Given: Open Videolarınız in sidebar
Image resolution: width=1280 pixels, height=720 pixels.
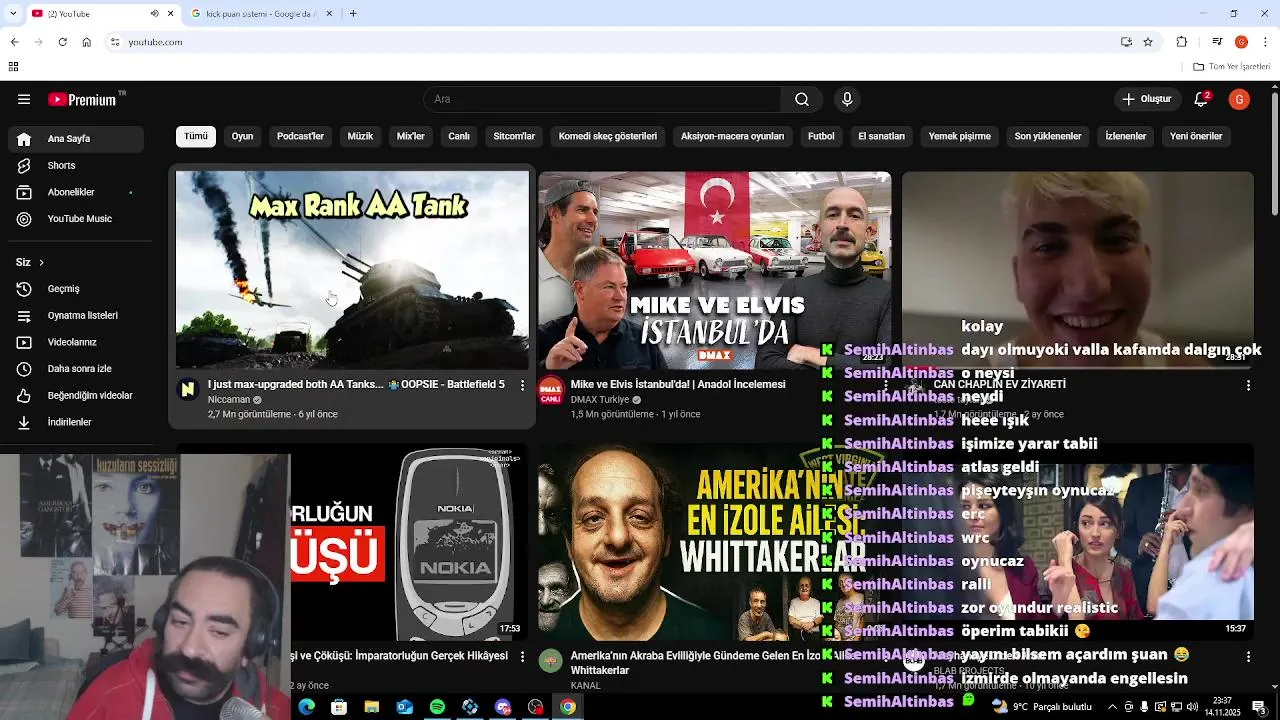Looking at the screenshot, I should pyautogui.click(x=76, y=342).
